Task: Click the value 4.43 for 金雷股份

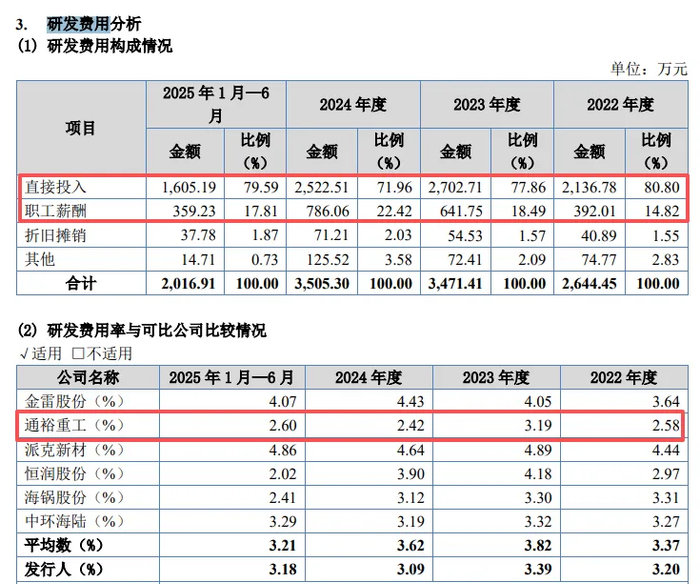Action: [x=411, y=401]
